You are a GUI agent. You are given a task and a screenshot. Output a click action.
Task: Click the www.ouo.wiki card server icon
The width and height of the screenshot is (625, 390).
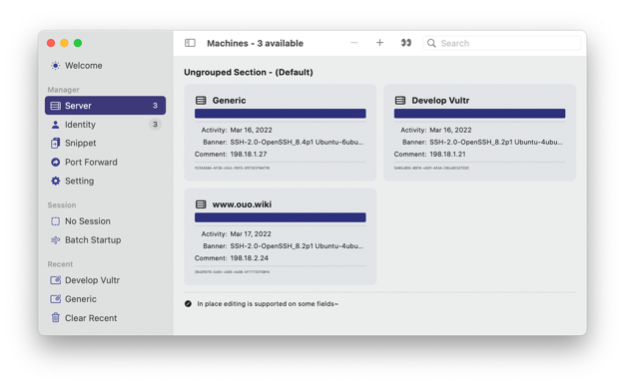201,205
